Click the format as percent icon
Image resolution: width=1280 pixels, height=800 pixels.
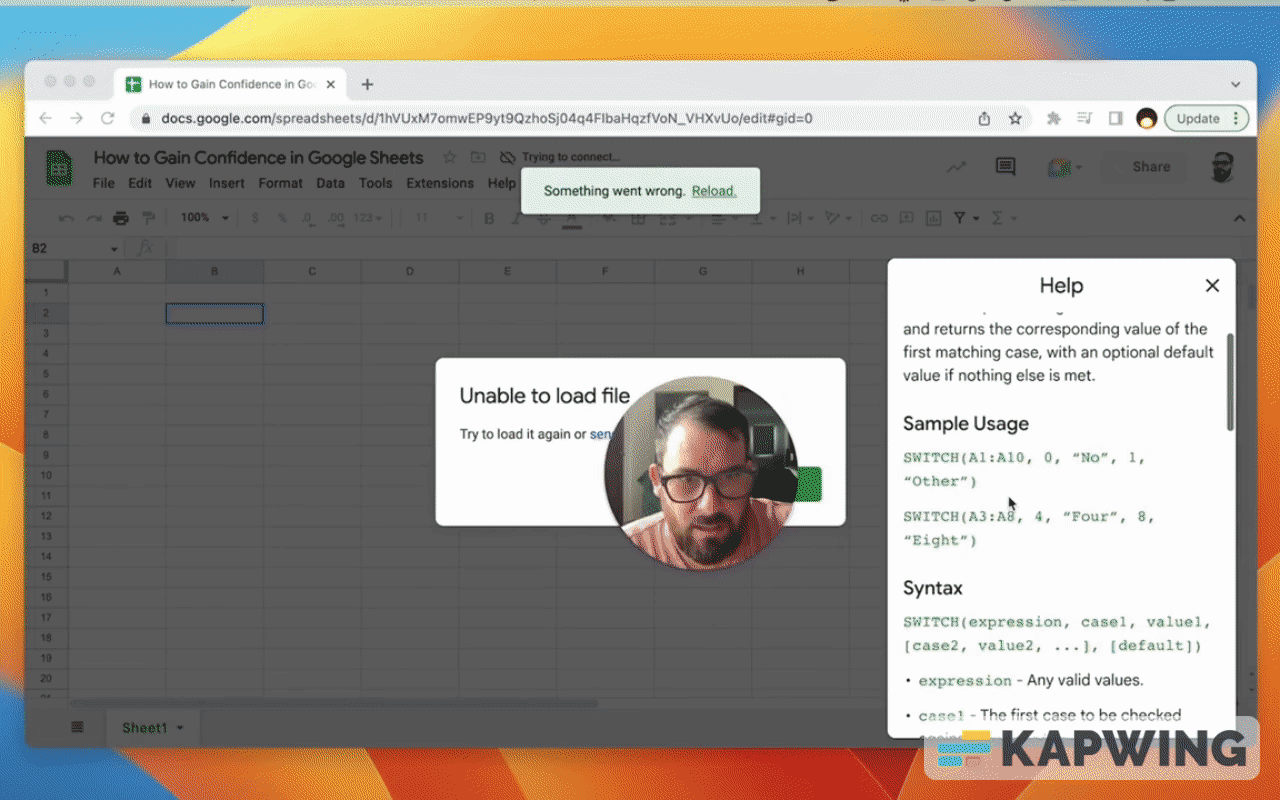(282, 218)
